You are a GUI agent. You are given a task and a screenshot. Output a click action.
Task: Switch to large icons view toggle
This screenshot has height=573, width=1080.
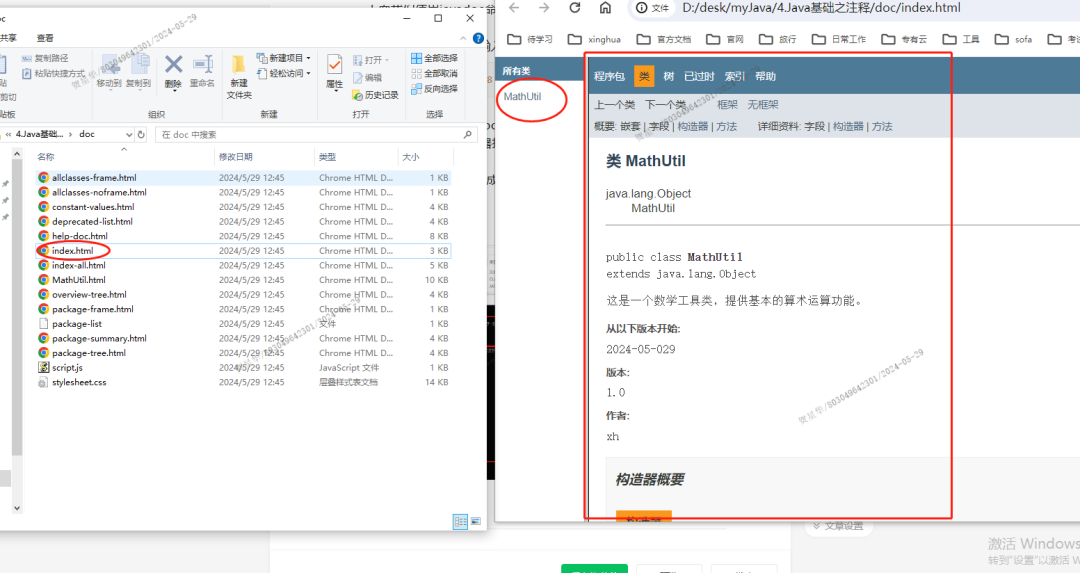(474, 521)
